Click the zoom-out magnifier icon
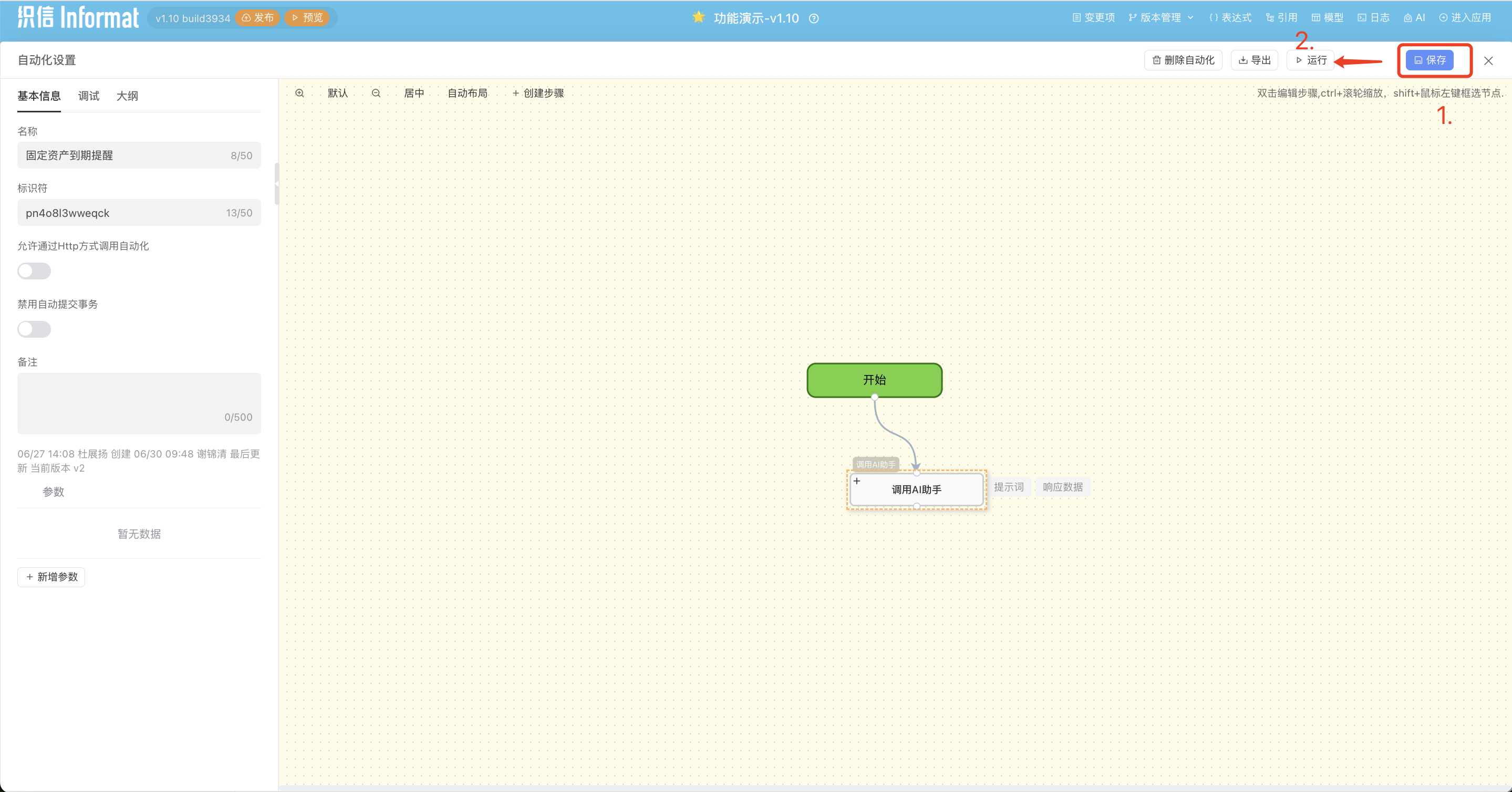The height and width of the screenshot is (792, 1512). [x=376, y=93]
